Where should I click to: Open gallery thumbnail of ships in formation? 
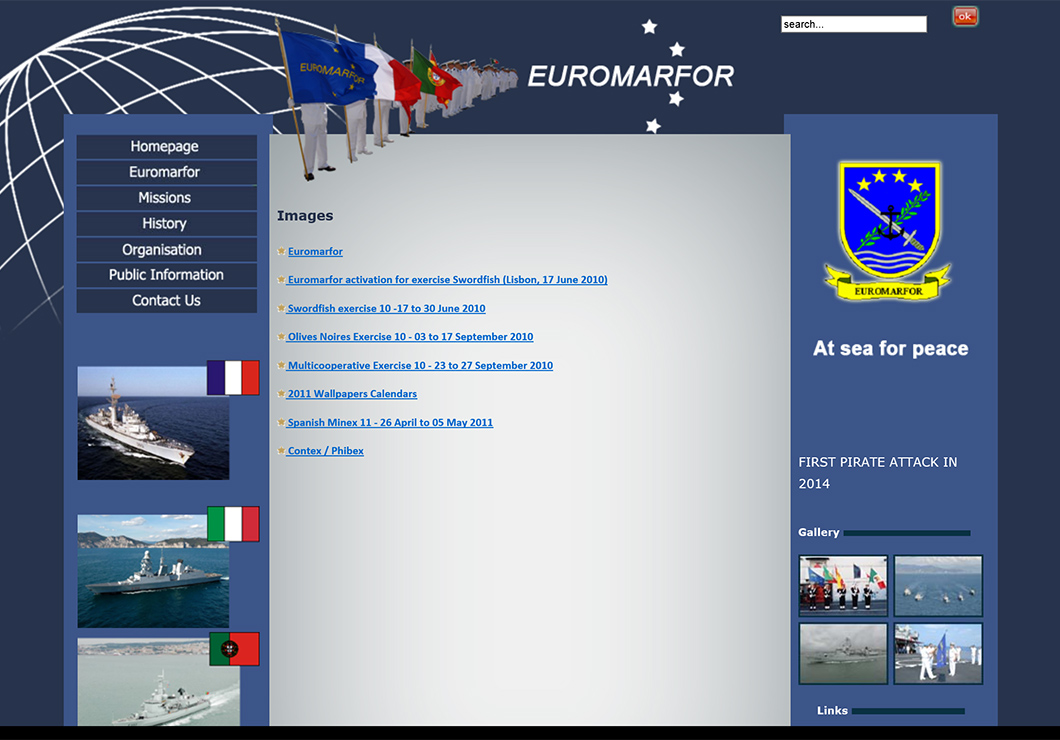pyautogui.click(x=938, y=586)
